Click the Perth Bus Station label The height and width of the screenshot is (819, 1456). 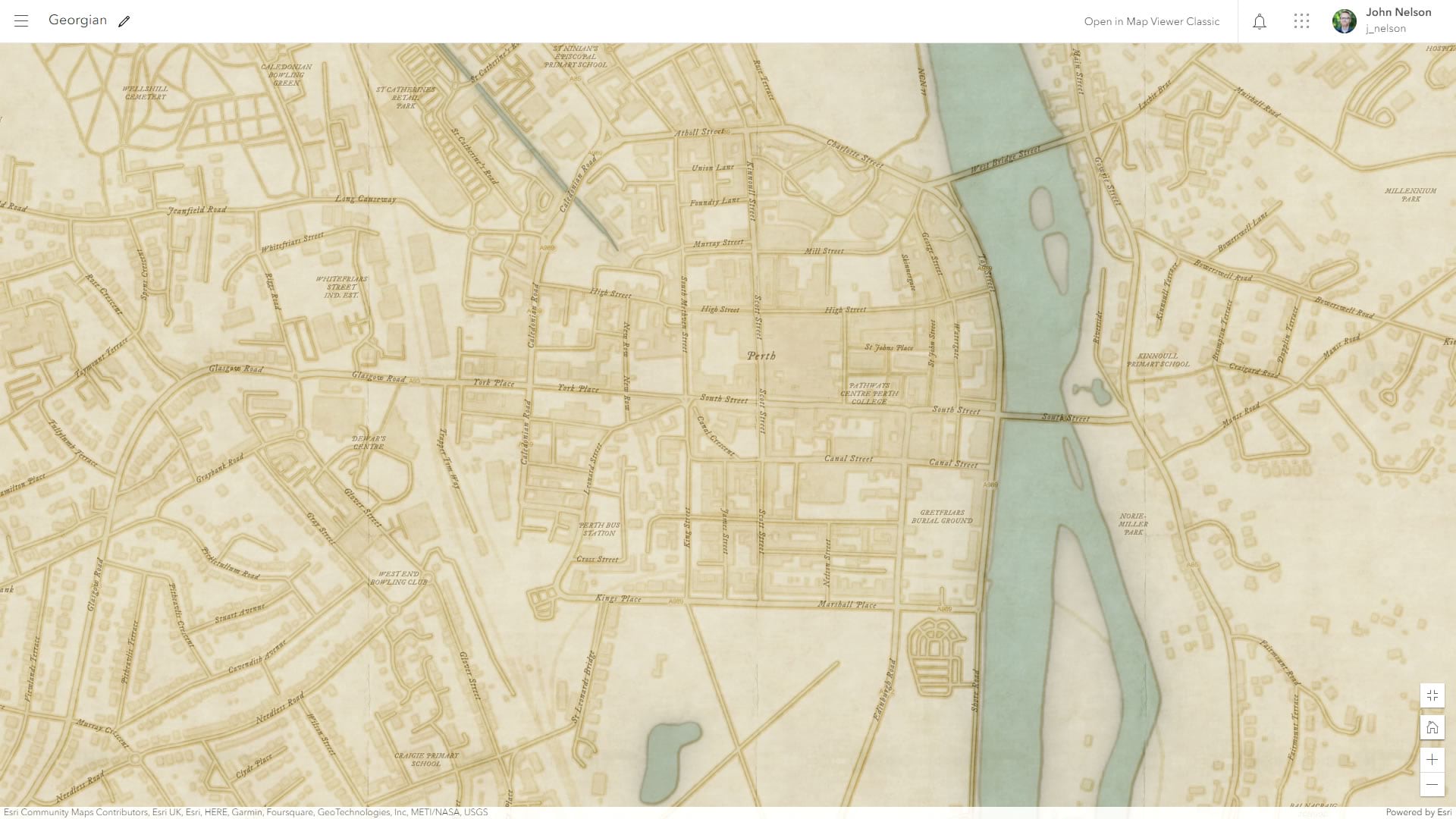coord(599,529)
